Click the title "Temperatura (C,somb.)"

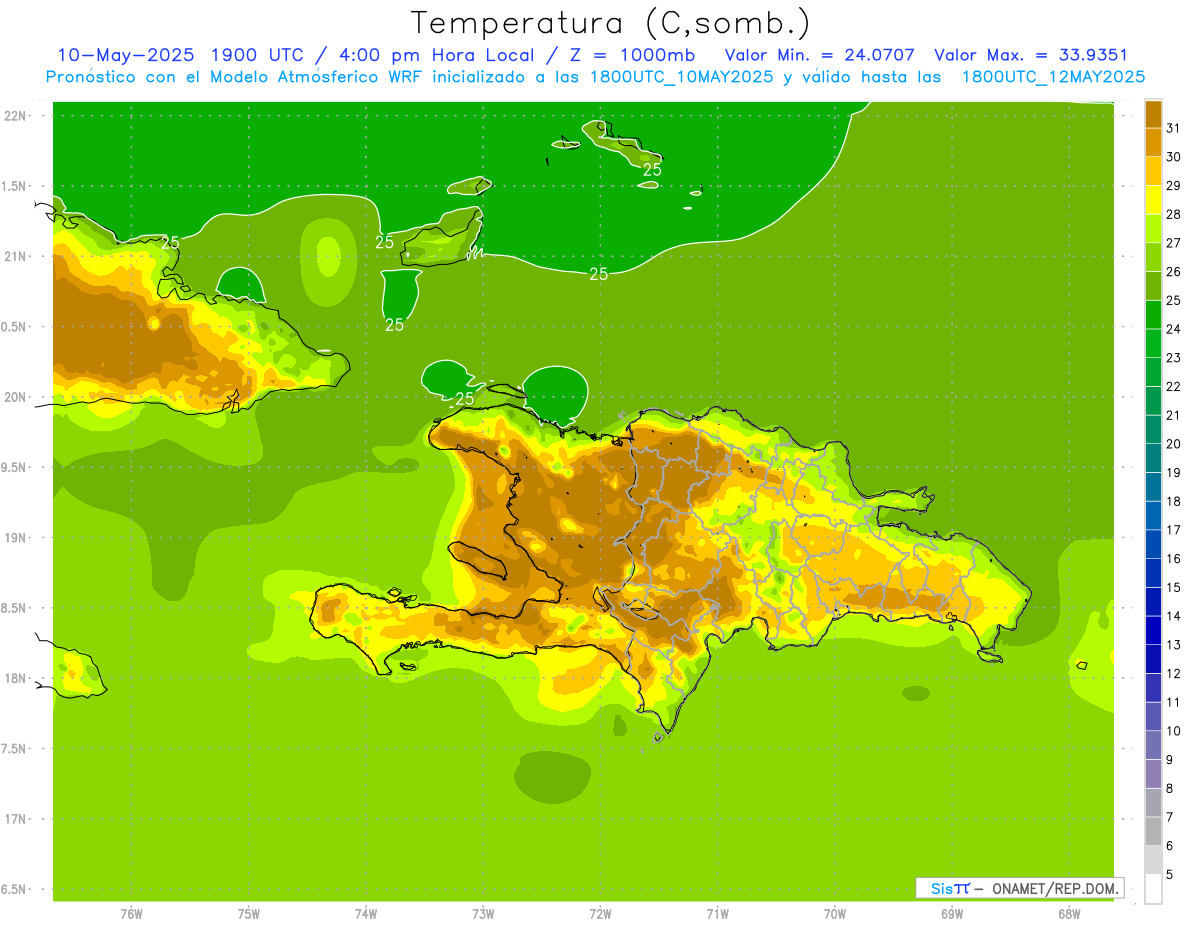[611, 24]
